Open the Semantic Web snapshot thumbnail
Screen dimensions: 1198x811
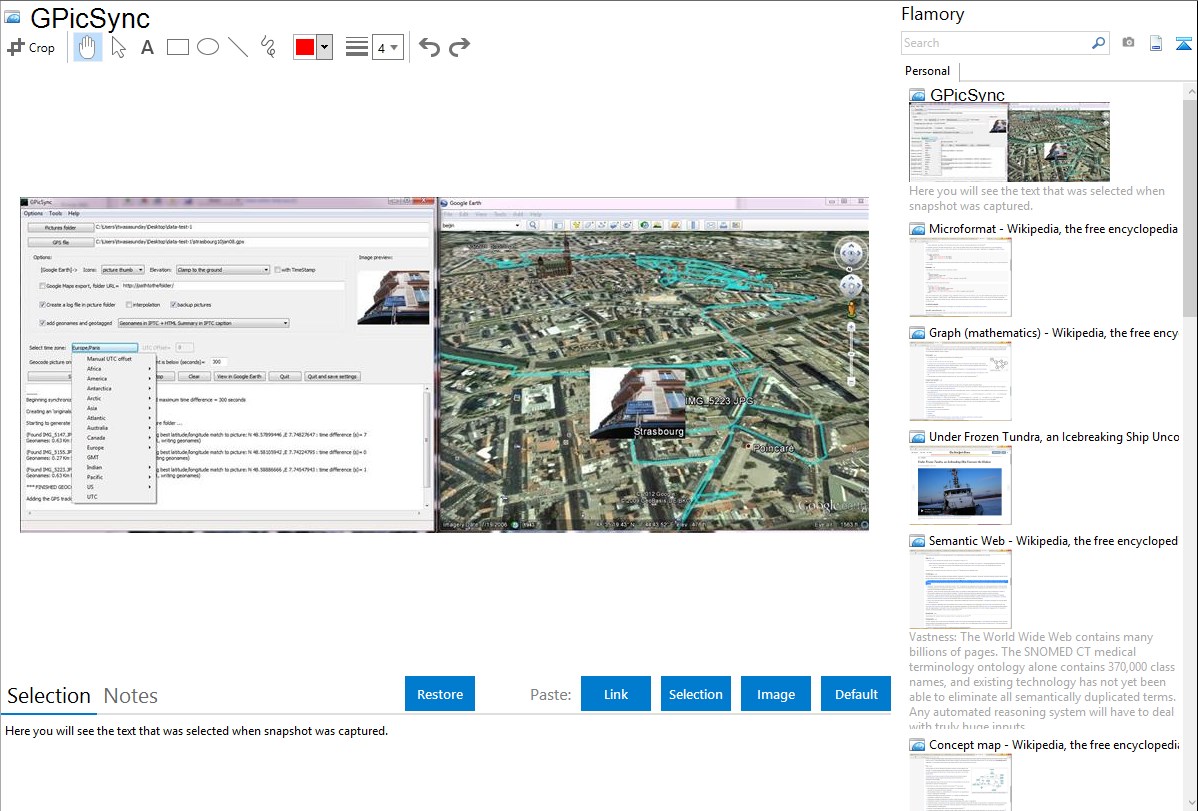point(960,589)
